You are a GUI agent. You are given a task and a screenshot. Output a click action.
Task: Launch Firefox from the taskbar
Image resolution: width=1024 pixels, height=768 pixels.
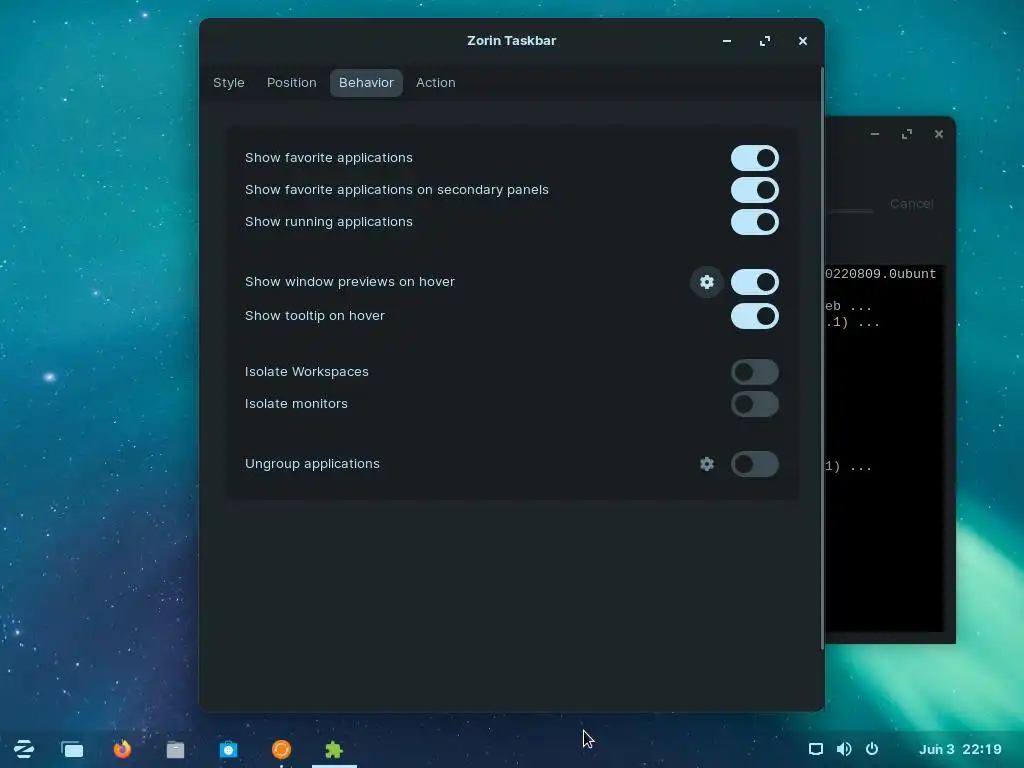[x=122, y=749]
